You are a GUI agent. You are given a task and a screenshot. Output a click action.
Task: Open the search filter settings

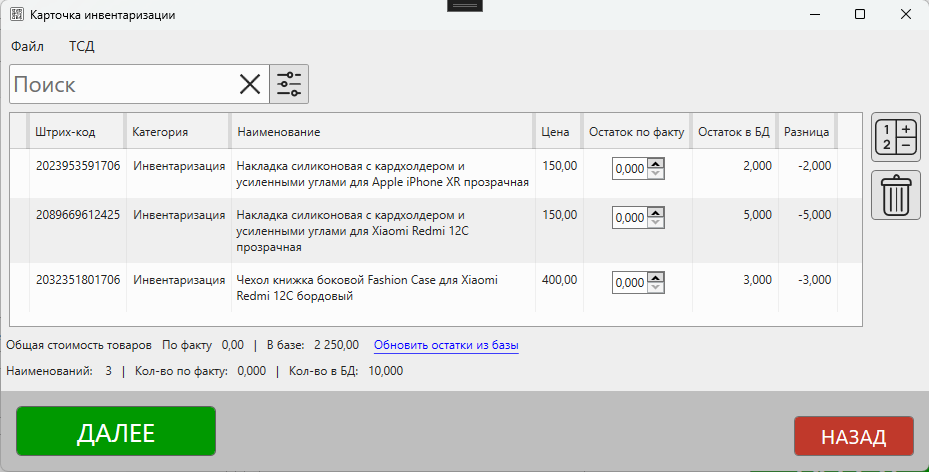click(x=289, y=85)
